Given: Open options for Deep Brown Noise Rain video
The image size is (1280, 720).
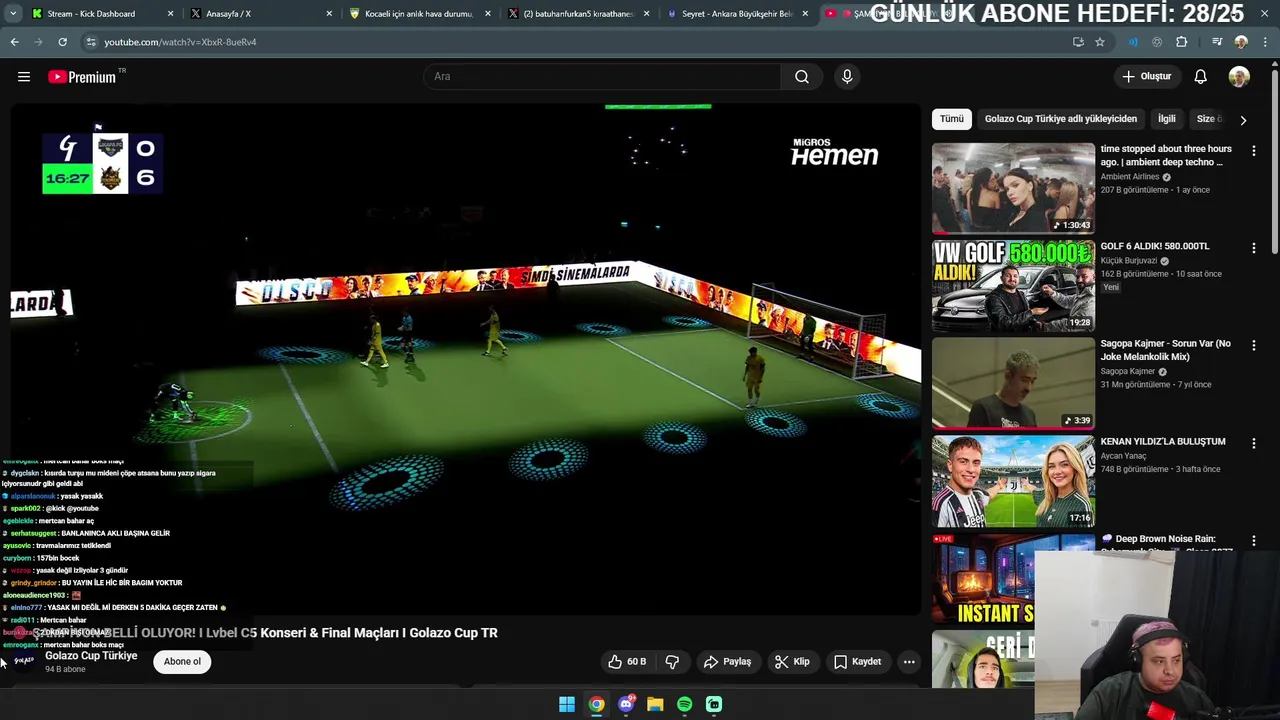Looking at the screenshot, I should (x=1254, y=541).
